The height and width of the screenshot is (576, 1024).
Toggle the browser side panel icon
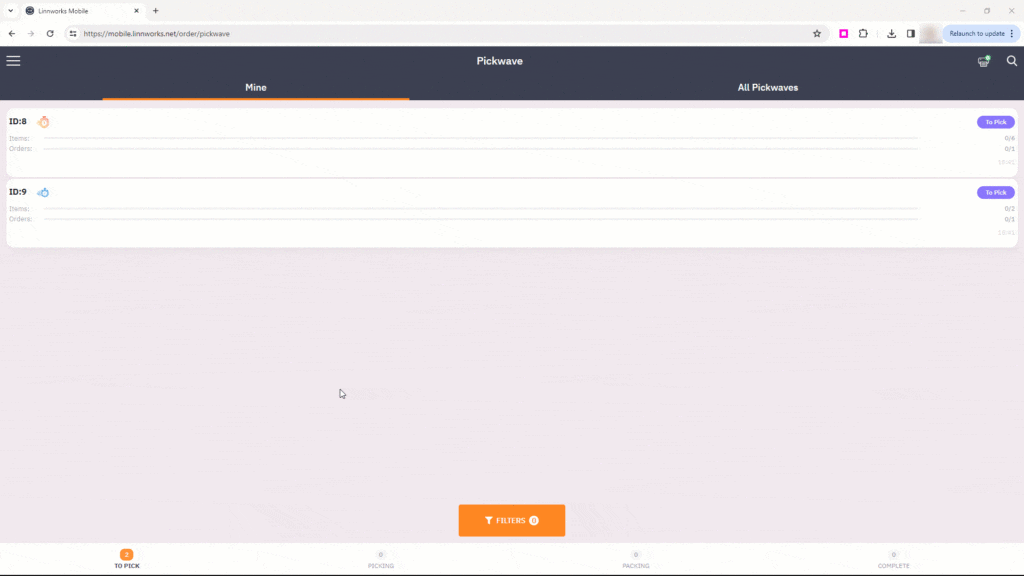coord(910,33)
